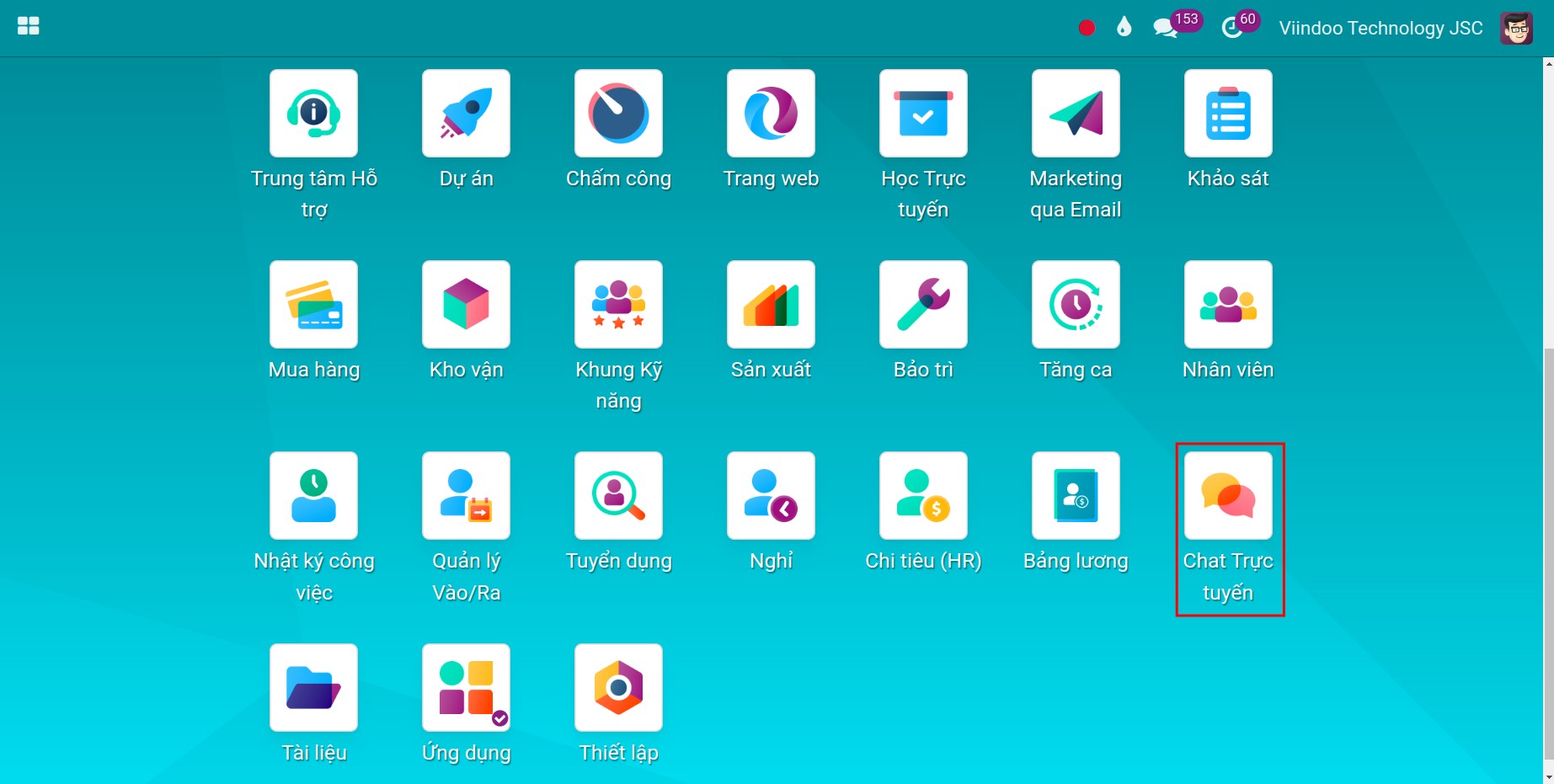Open the Tuyển dụng app
The image size is (1554, 784).
pyautogui.click(x=618, y=496)
